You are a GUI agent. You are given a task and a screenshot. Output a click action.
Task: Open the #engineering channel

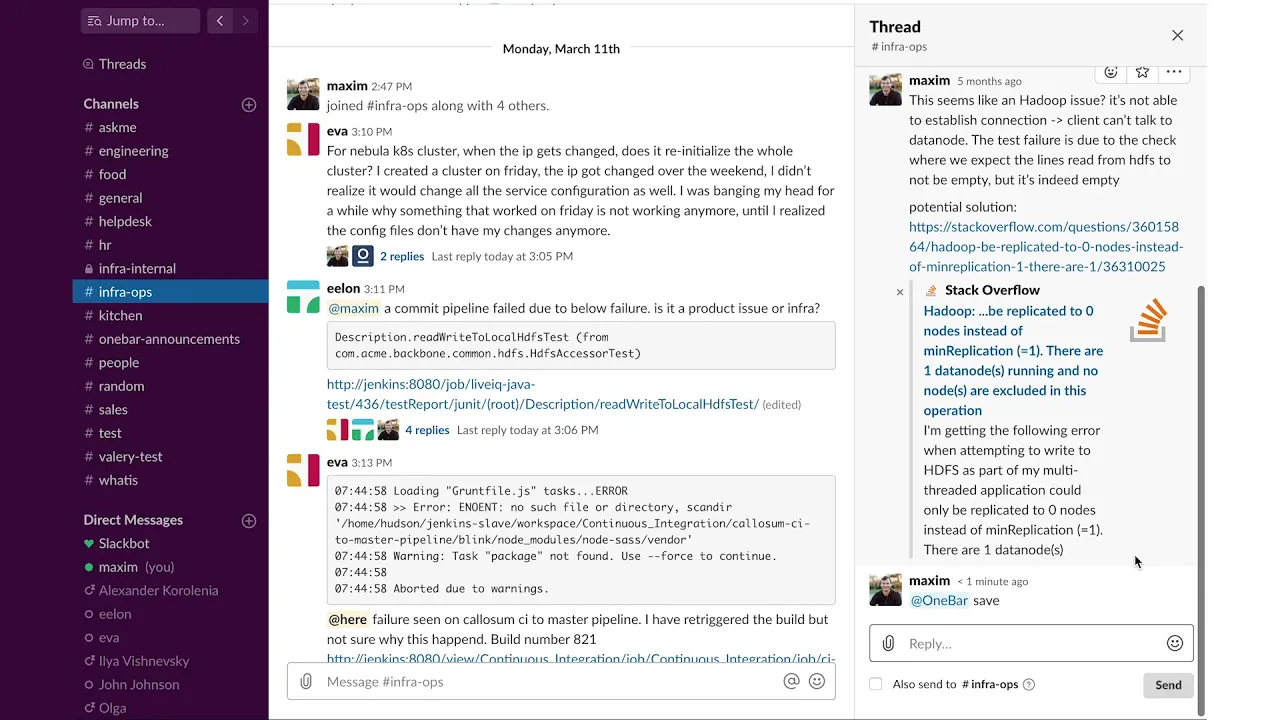point(133,151)
